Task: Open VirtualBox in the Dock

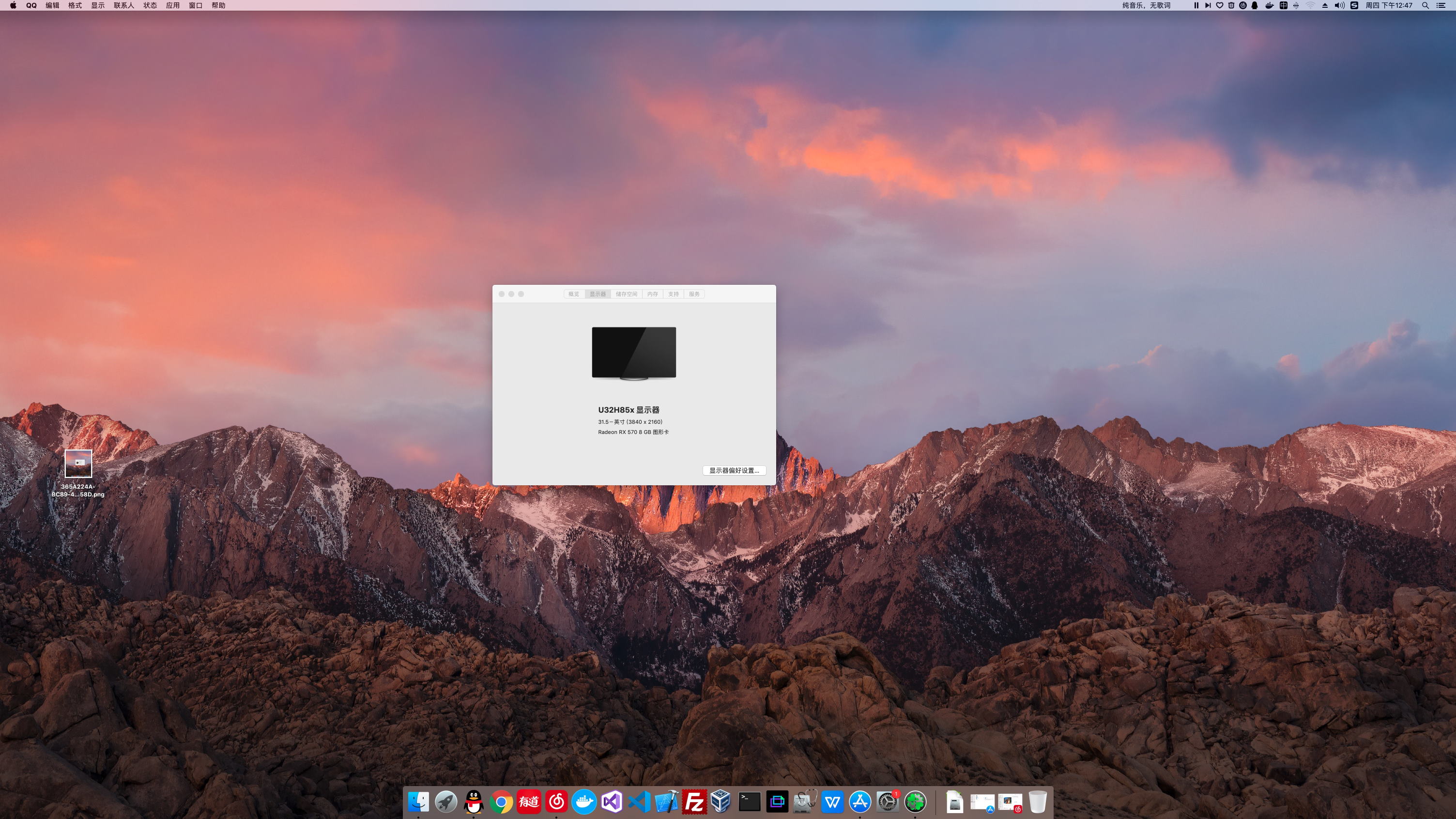Action: pyautogui.click(x=721, y=802)
